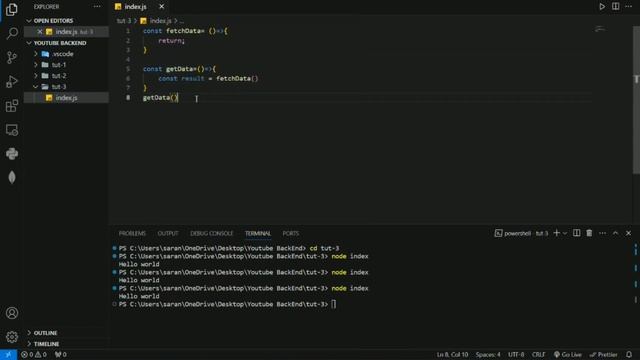
Task: Collapse the tut-3 folder
Action: (x=59, y=87)
